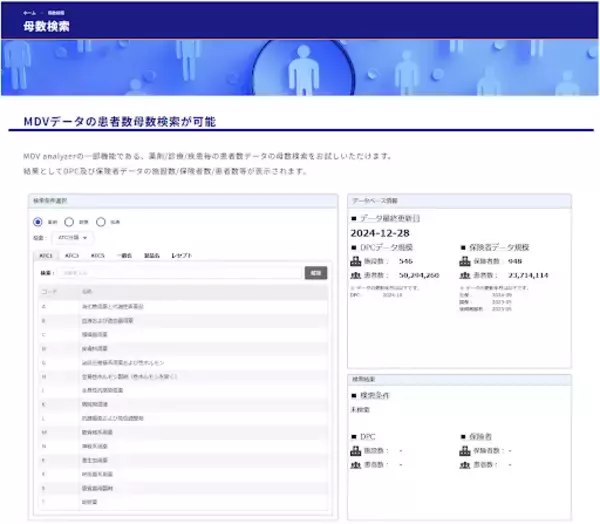Select the row with code B
The width and height of the screenshot is (600, 524).
[x=183, y=321]
